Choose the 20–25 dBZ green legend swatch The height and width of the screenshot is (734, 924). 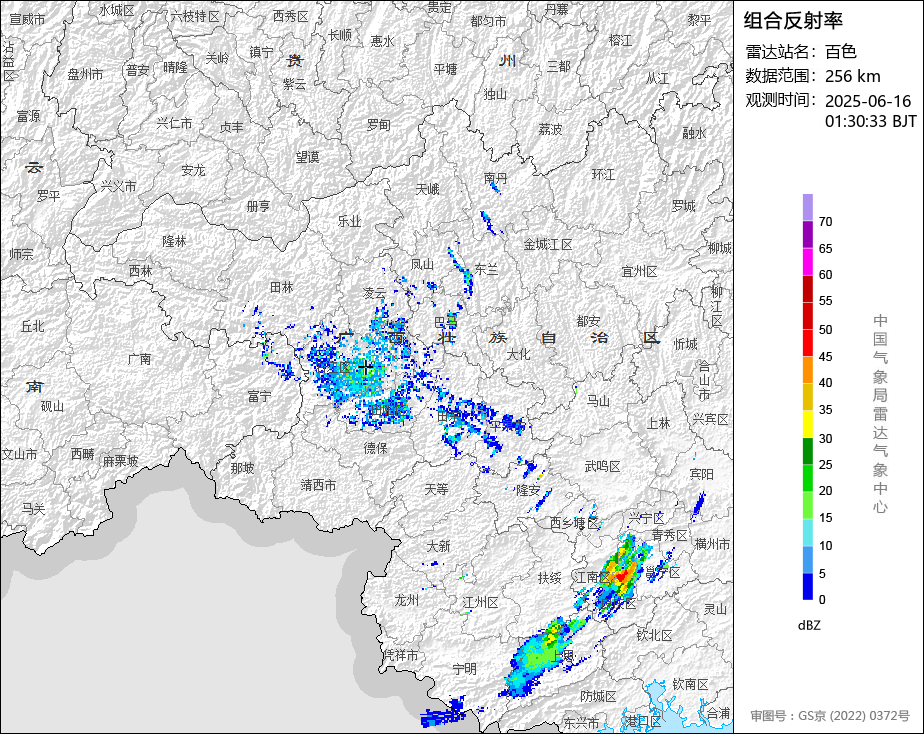point(807,478)
